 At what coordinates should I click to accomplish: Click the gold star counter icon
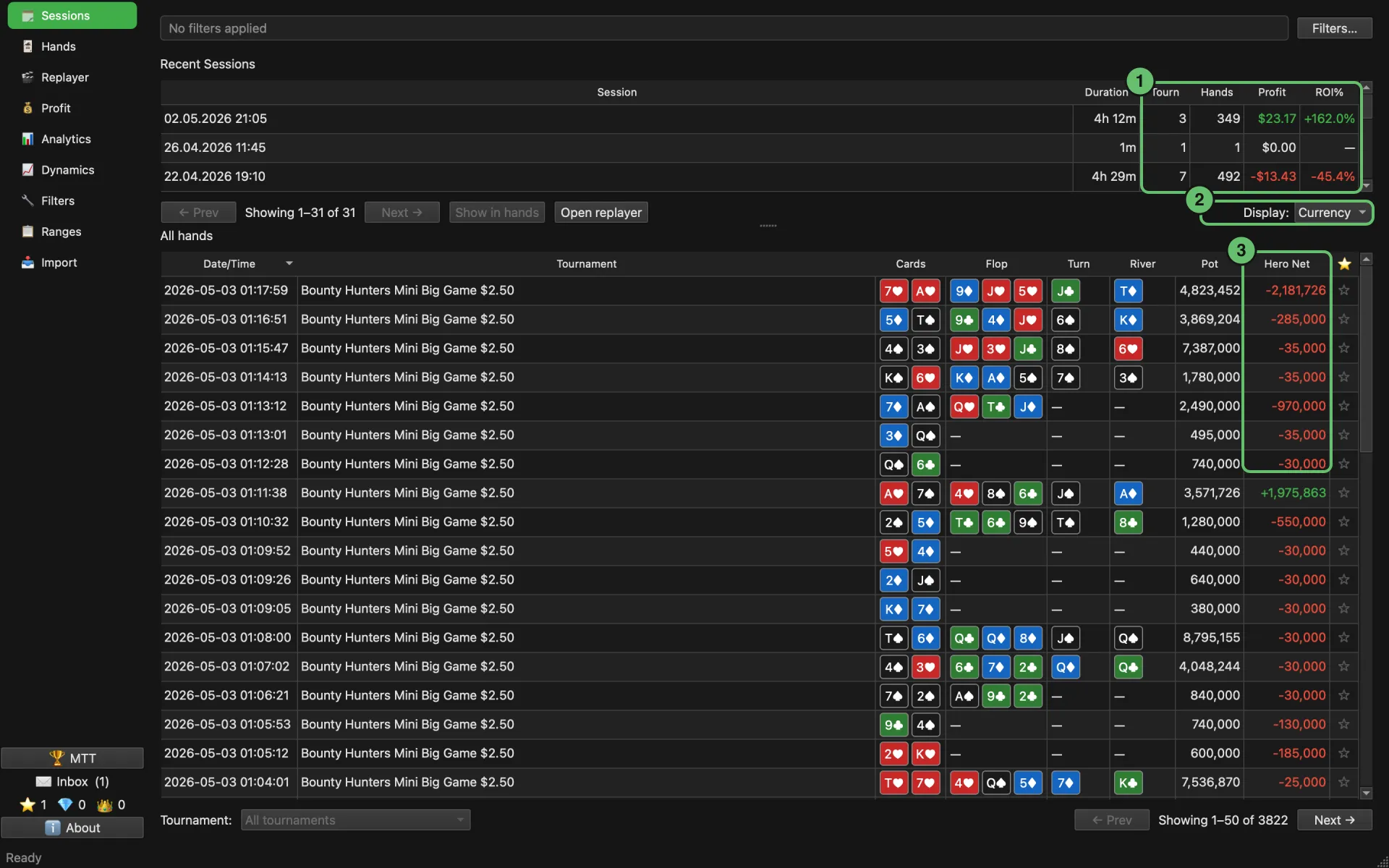pyautogui.click(x=27, y=804)
